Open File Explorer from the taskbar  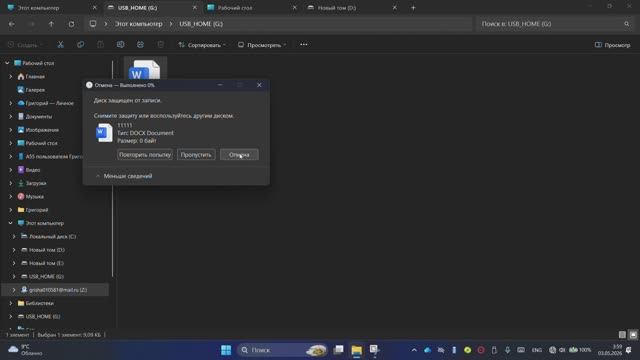click(356, 350)
